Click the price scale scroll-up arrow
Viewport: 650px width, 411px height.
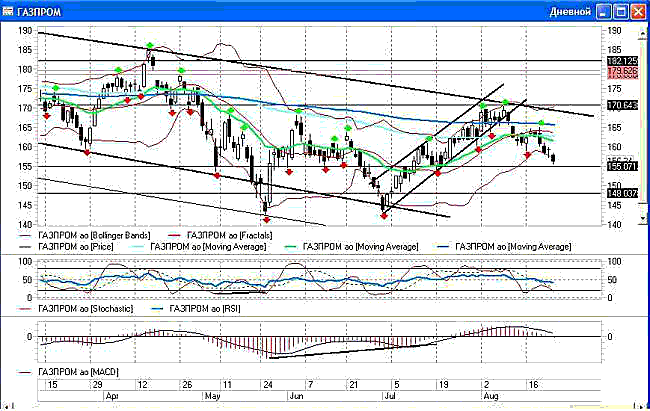pyautogui.click(x=643, y=33)
